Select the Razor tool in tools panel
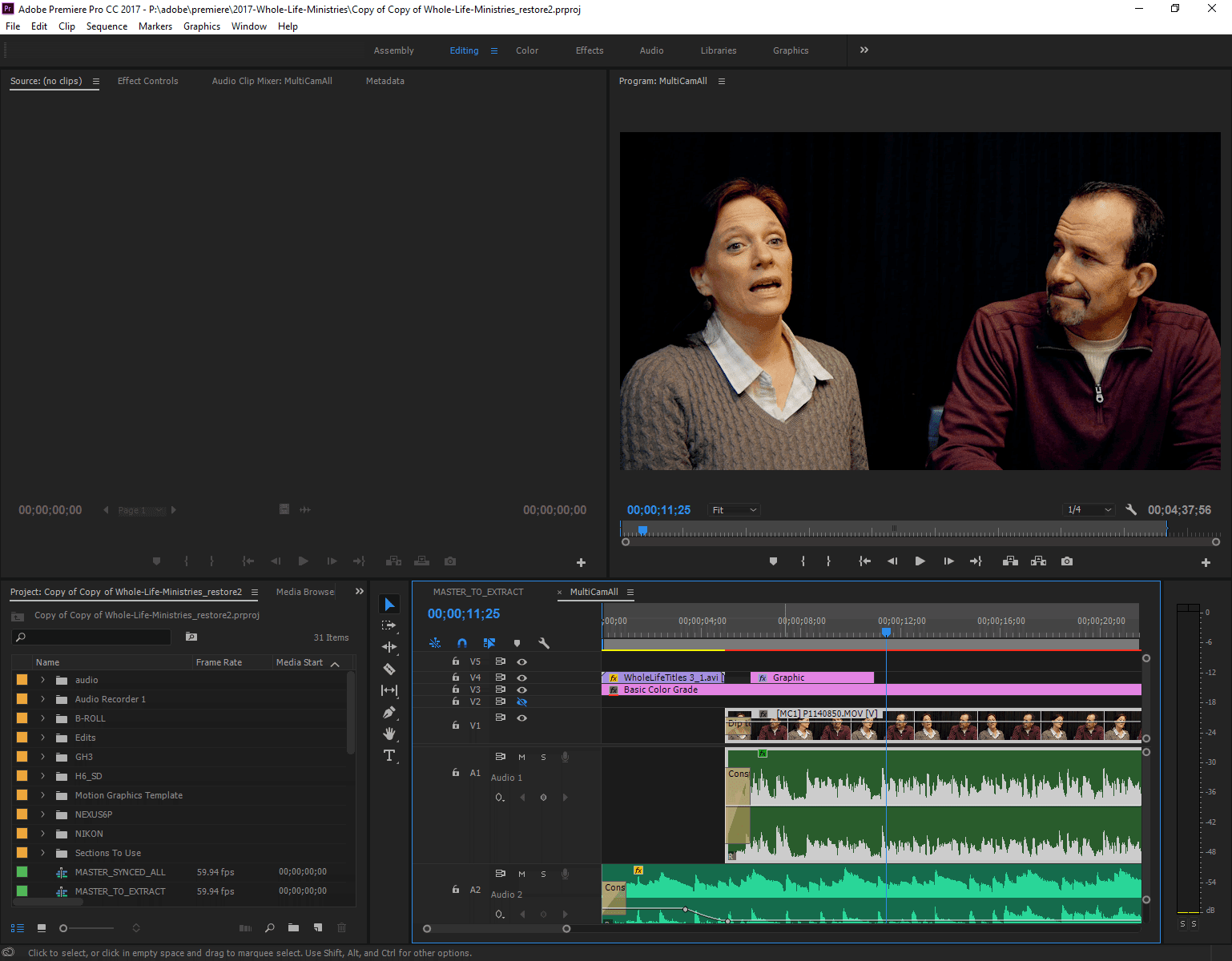Screen dimensions: 1232x961 pos(389,669)
